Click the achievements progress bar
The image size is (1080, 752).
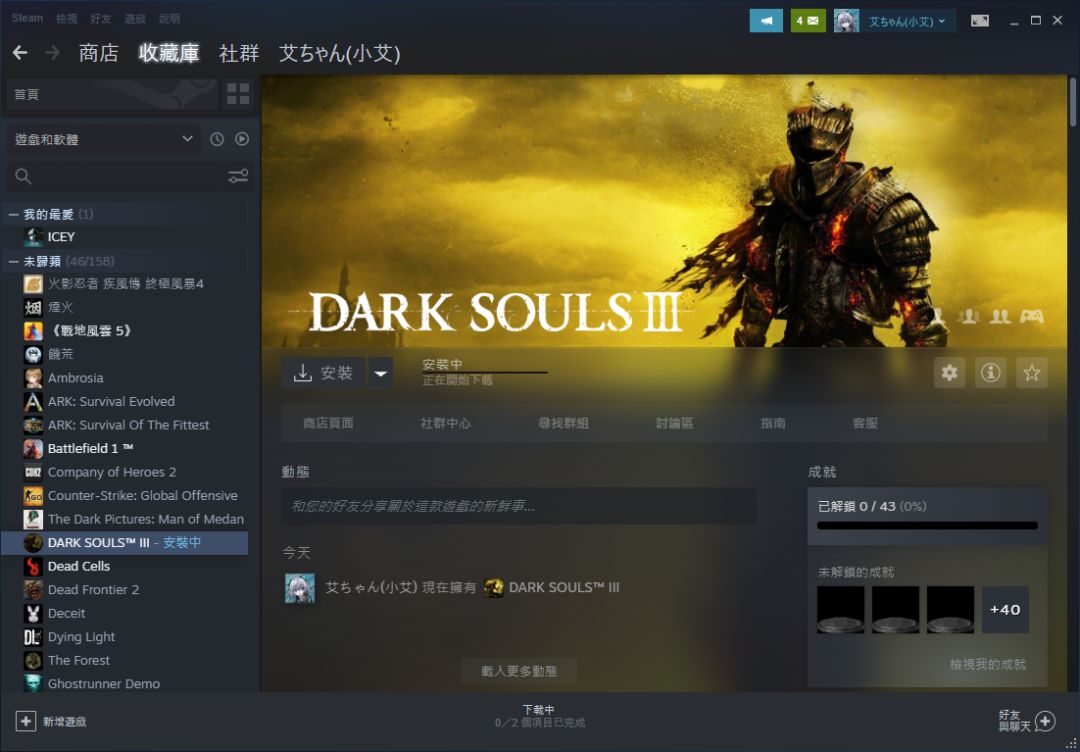pyautogui.click(x=927, y=525)
